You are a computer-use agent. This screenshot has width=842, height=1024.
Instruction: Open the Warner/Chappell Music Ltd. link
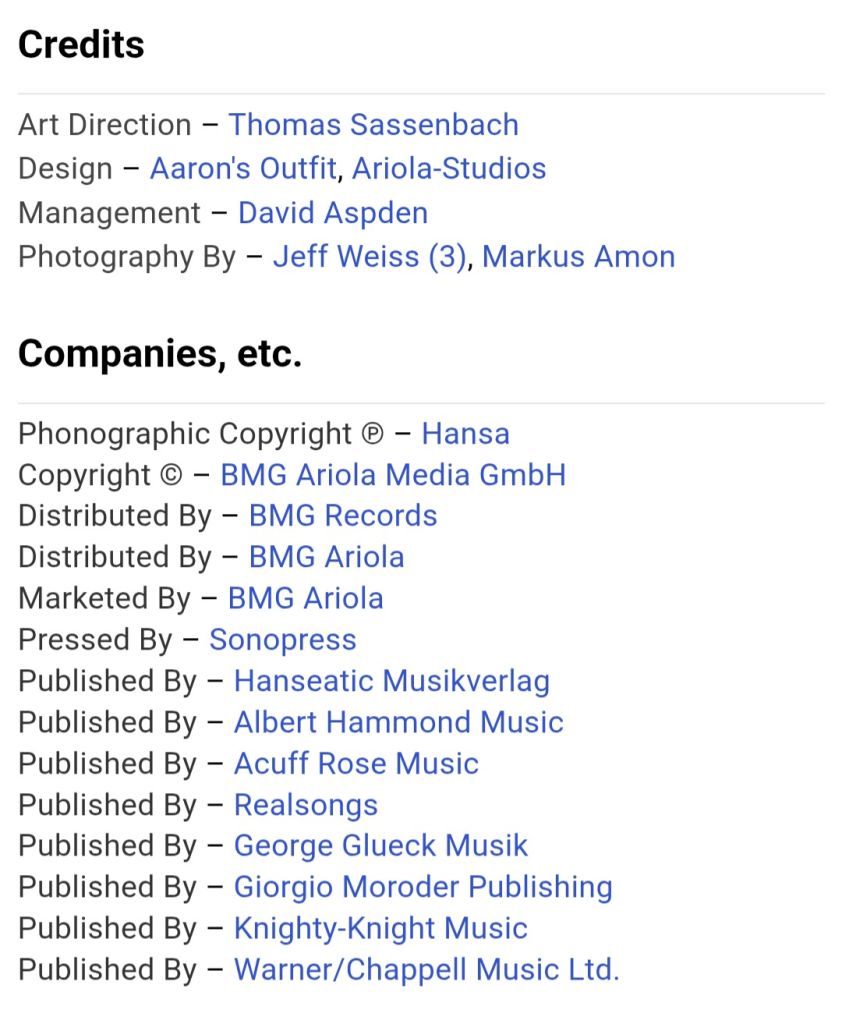click(x=426, y=970)
